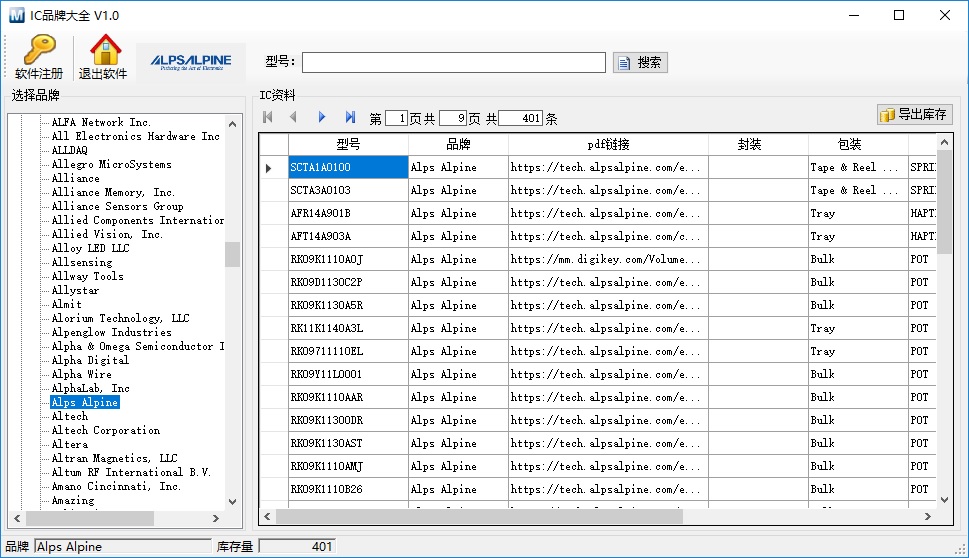The image size is (969, 558).
Task: Click the 封装 column header
Action: point(758,144)
